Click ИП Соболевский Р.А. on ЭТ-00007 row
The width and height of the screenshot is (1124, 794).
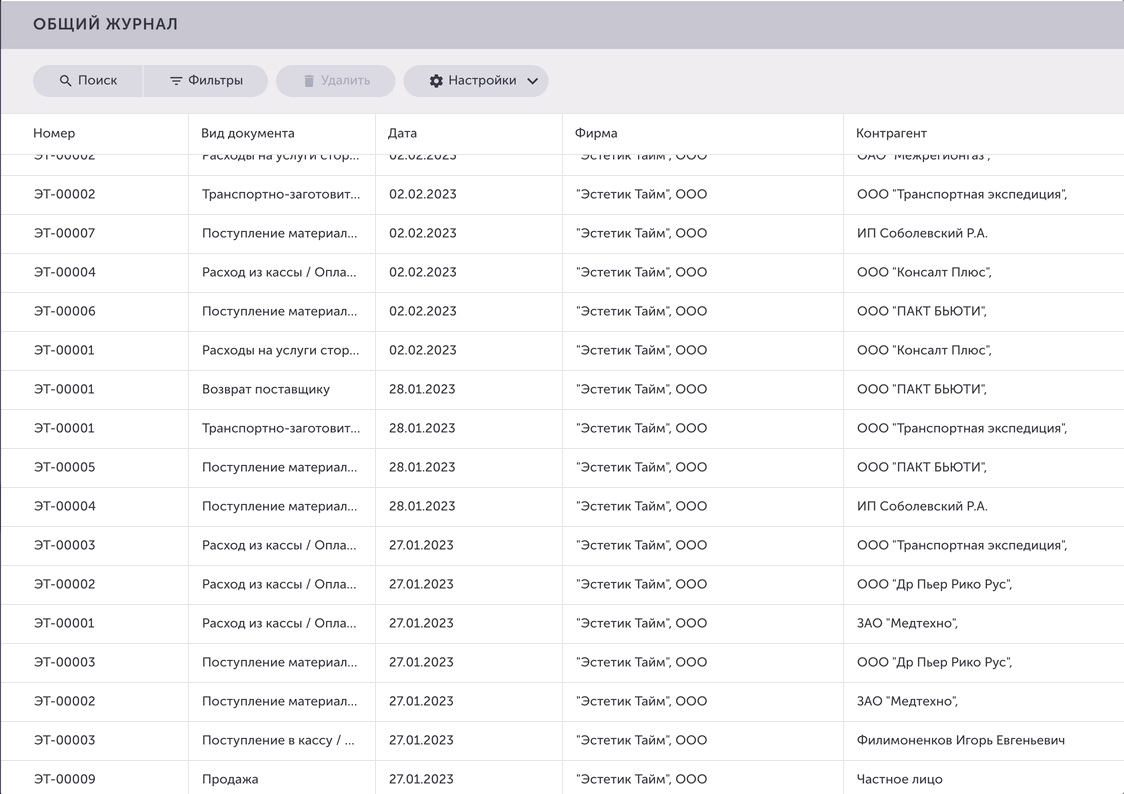pyautogui.click(x=922, y=234)
